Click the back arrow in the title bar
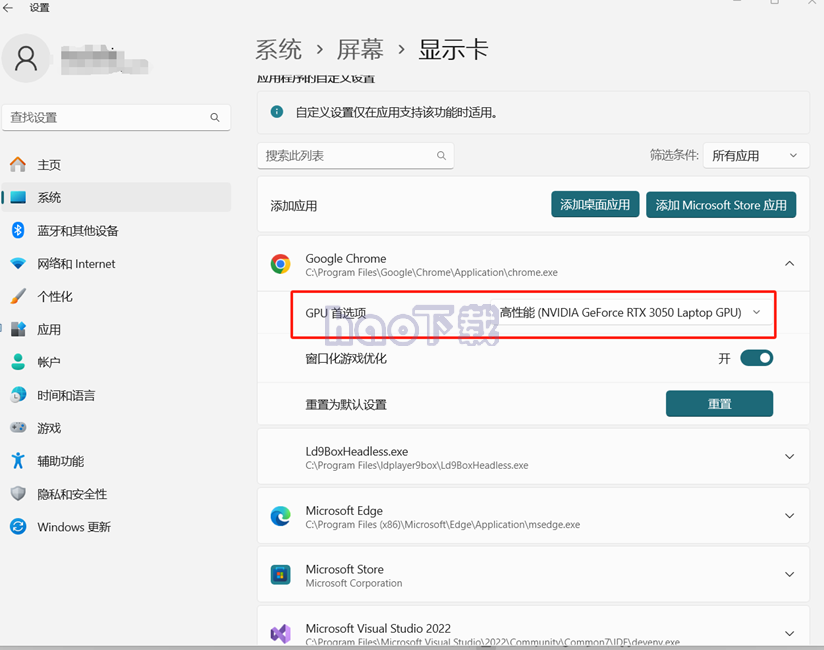 8,7
